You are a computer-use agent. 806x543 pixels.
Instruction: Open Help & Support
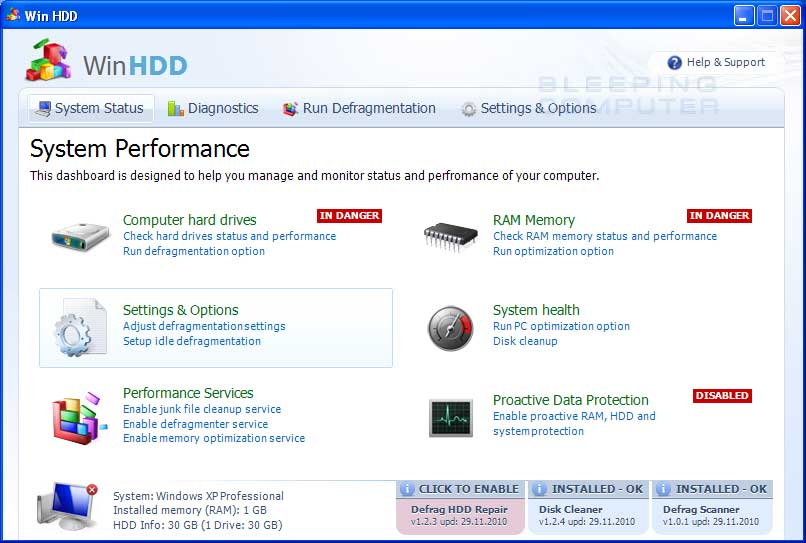click(716, 62)
